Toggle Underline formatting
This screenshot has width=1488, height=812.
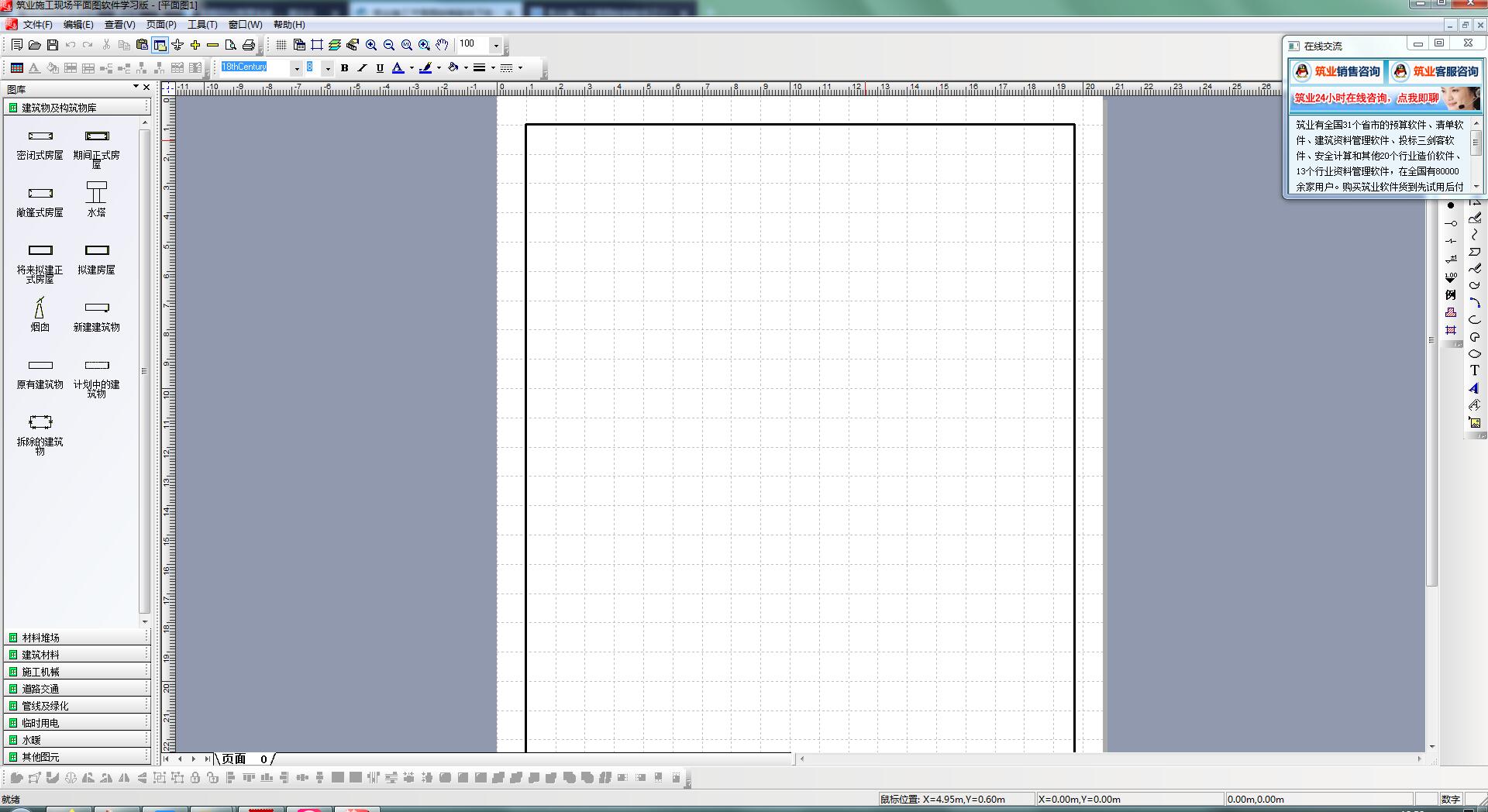coord(380,68)
